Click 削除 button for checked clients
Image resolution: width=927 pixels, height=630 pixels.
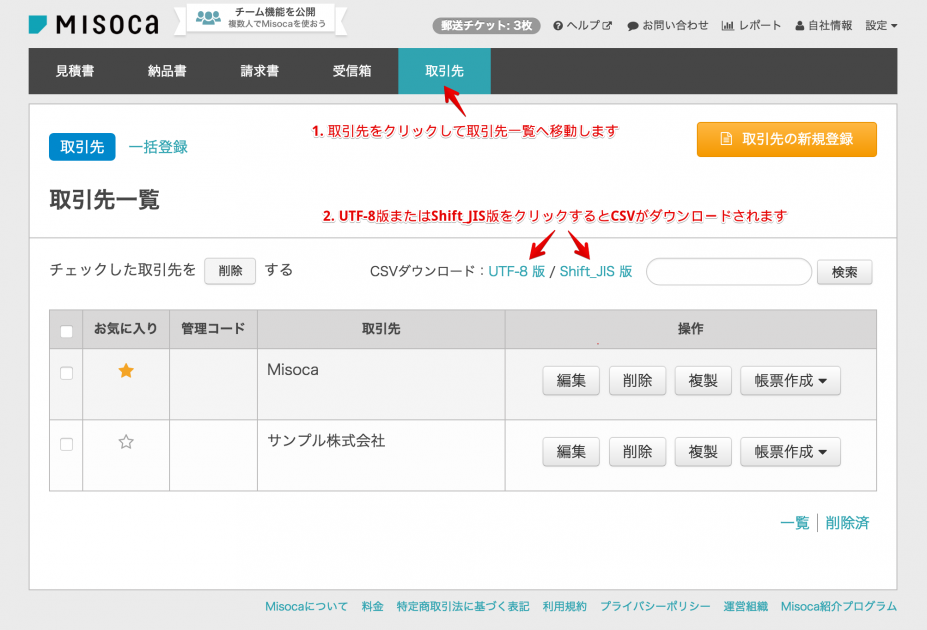(x=230, y=271)
